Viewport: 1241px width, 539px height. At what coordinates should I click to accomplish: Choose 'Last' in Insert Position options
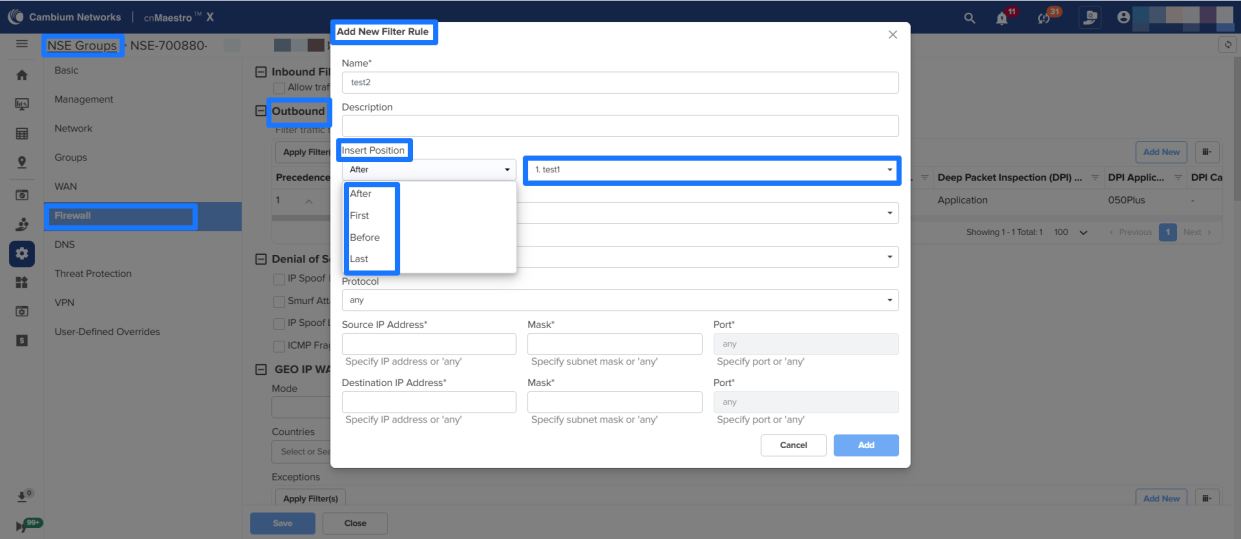(x=359, y=259)
